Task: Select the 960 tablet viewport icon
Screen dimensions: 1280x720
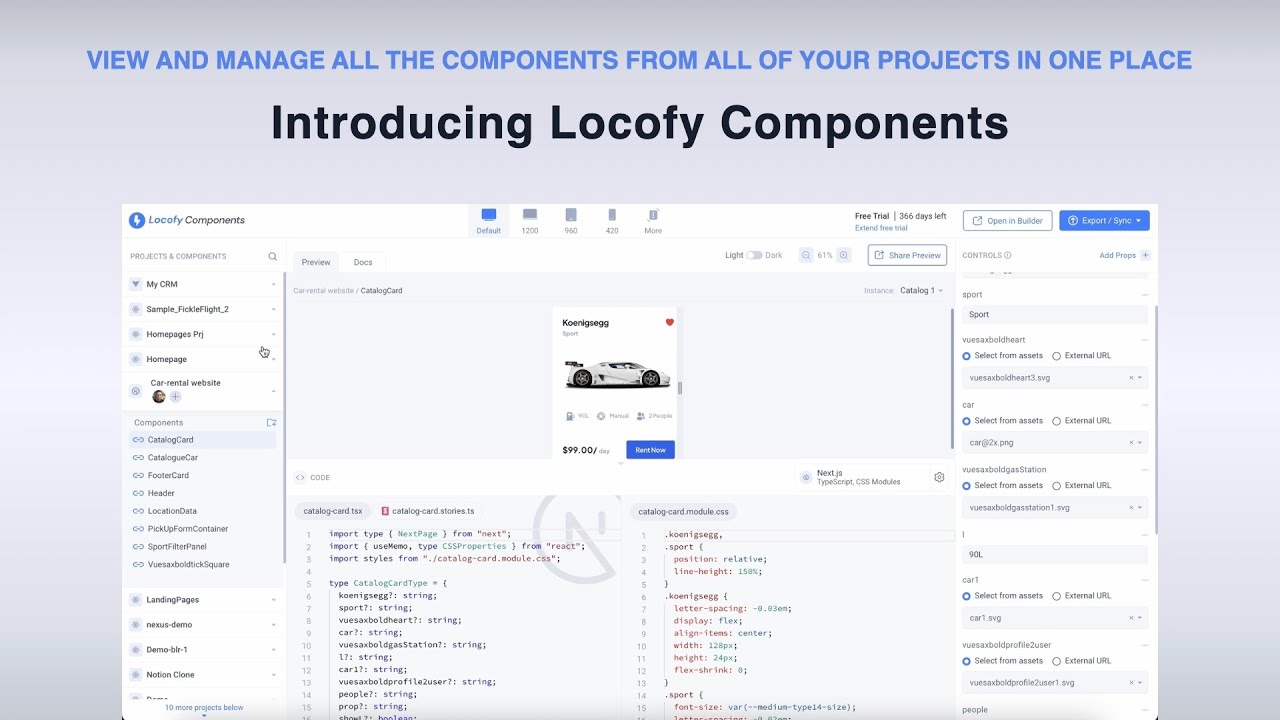Action: point(571,215)
